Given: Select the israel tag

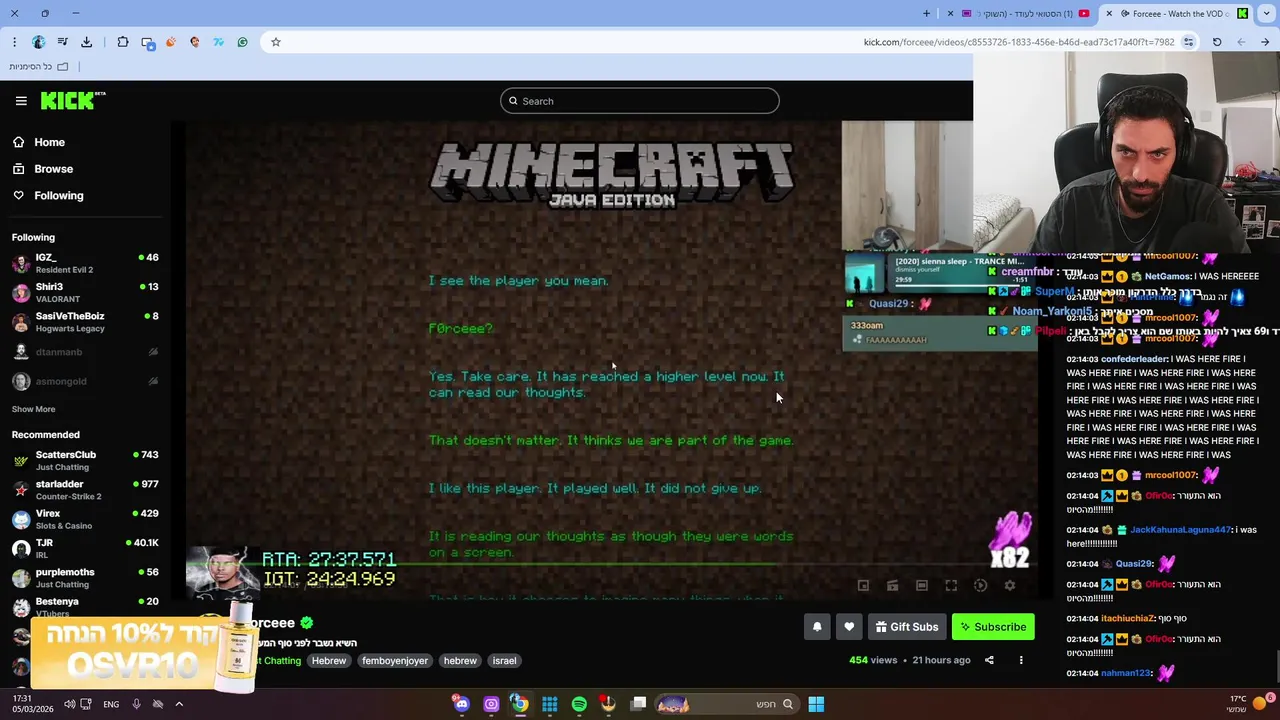Looking at the screenshot, I should (504, 661).
